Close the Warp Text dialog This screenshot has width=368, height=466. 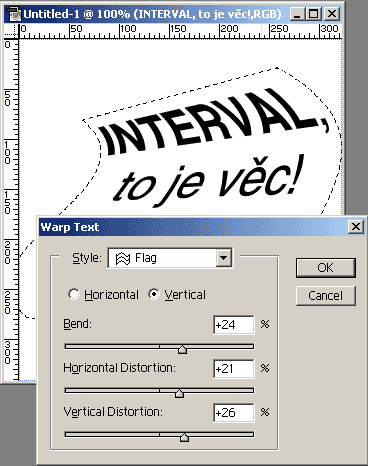coord(356,227)
